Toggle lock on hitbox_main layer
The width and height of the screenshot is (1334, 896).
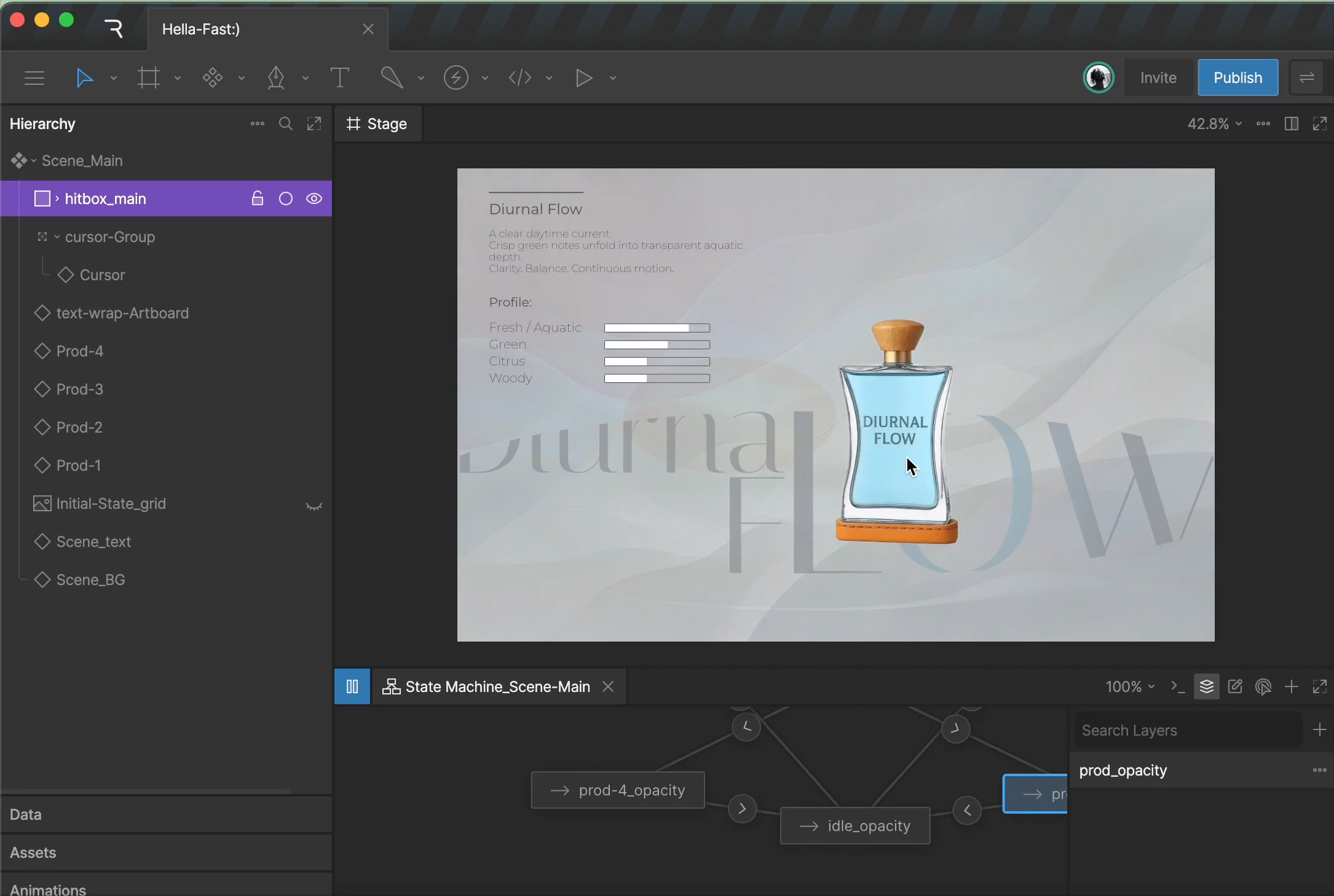pos(257,198)
